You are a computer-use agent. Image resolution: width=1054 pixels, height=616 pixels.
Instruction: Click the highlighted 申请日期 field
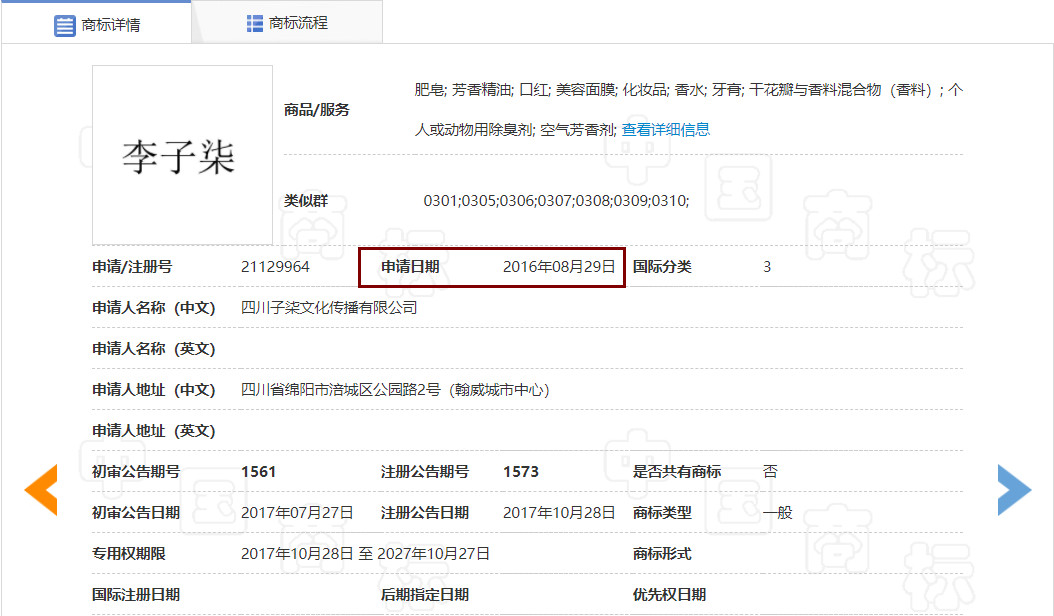coord(492,267)
